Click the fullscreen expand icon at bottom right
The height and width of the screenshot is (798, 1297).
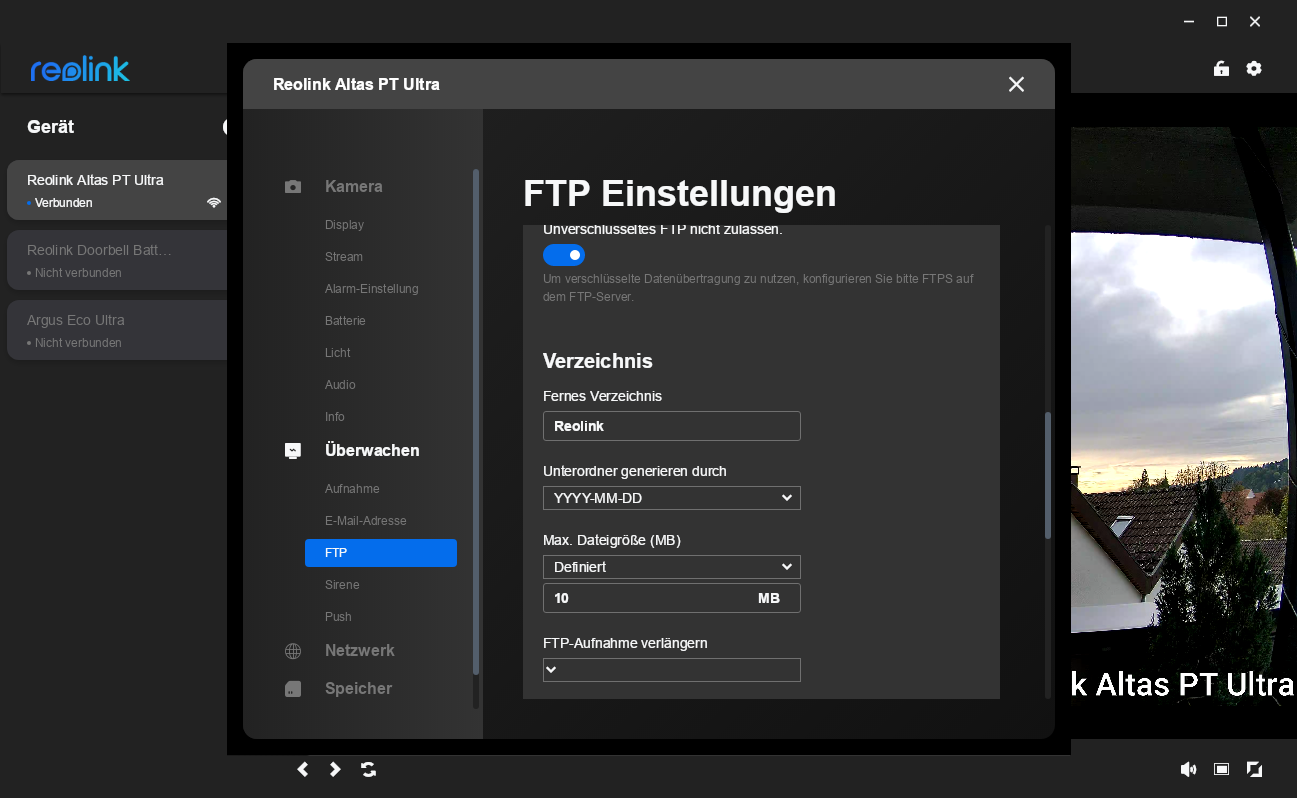coord(1254,769)
